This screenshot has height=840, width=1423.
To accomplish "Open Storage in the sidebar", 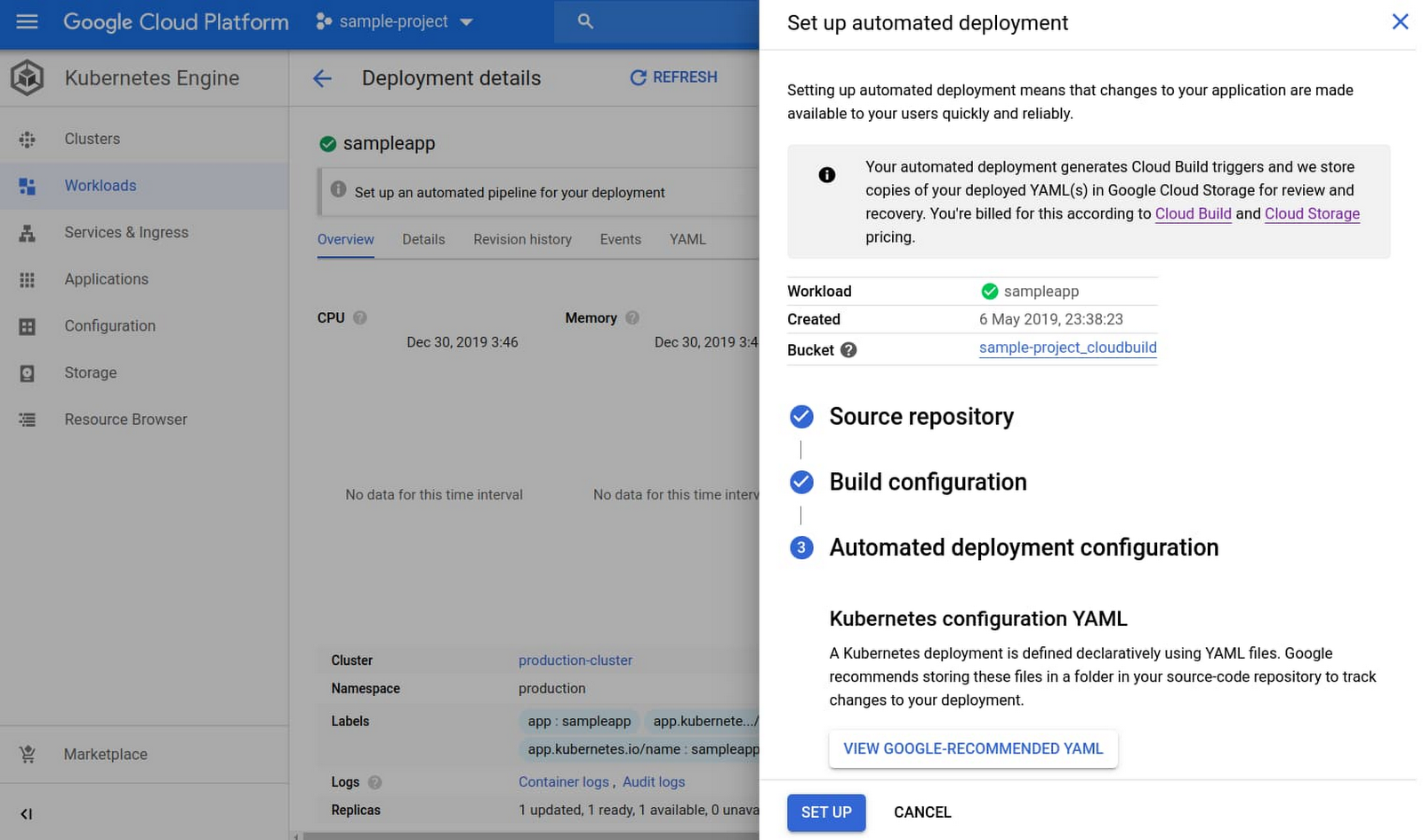I will (144, 373).
